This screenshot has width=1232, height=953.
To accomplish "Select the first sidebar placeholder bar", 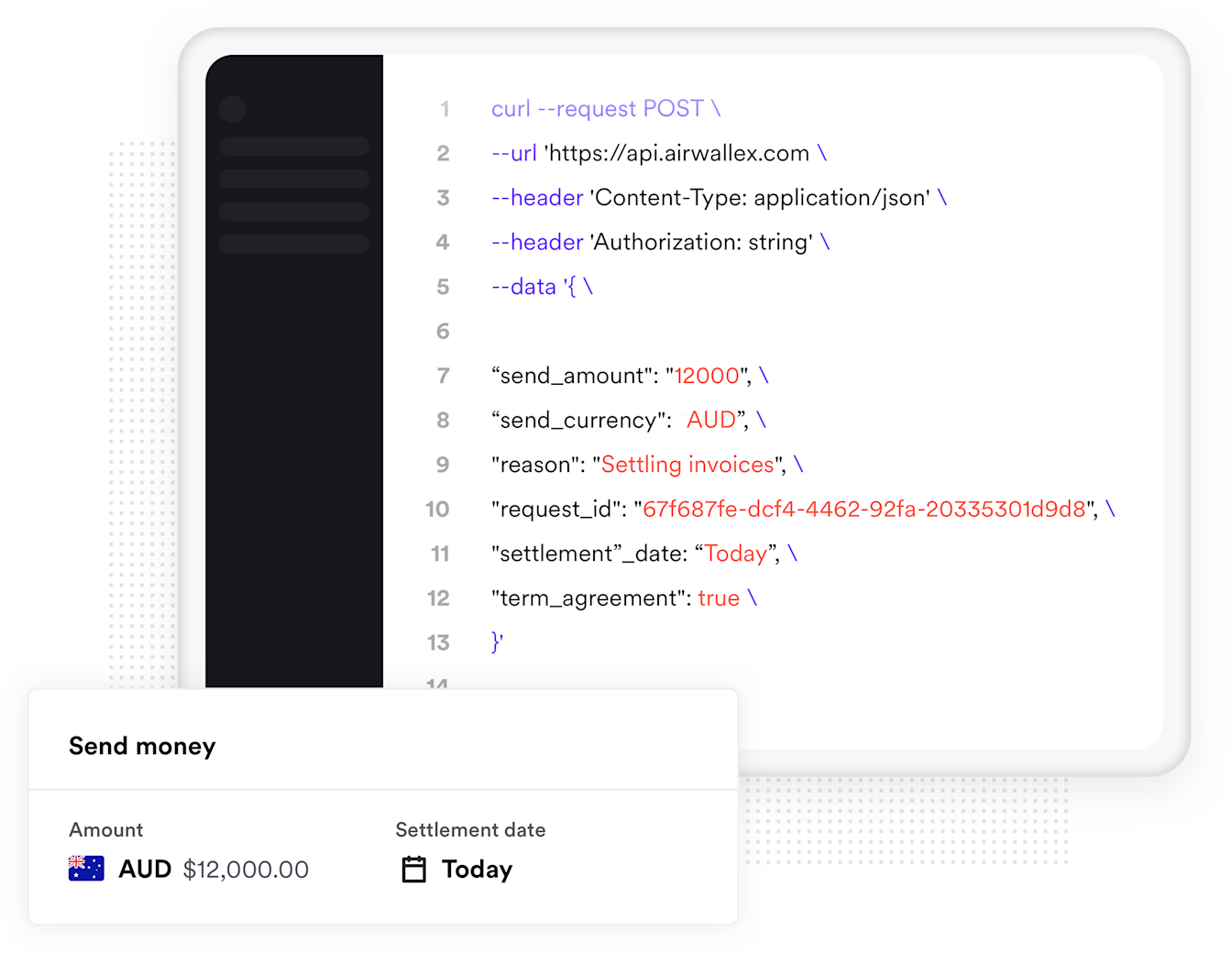I will click(294, 147).
